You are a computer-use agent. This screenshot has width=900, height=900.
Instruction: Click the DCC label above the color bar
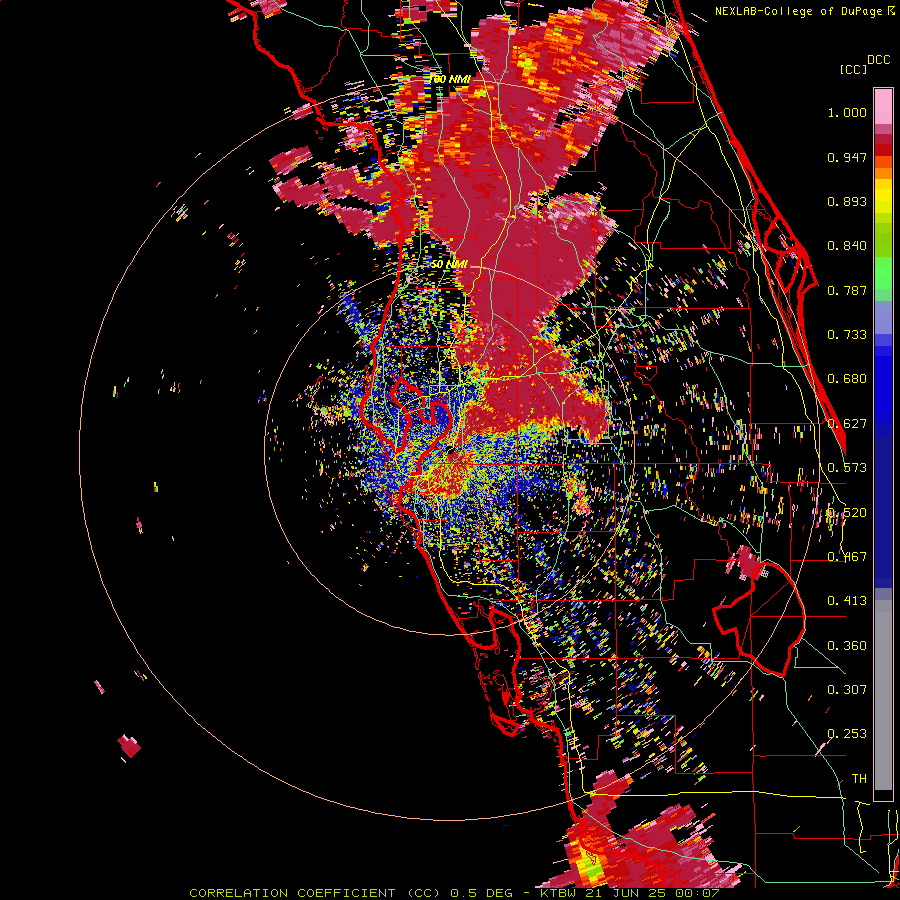tap(878, 60)
